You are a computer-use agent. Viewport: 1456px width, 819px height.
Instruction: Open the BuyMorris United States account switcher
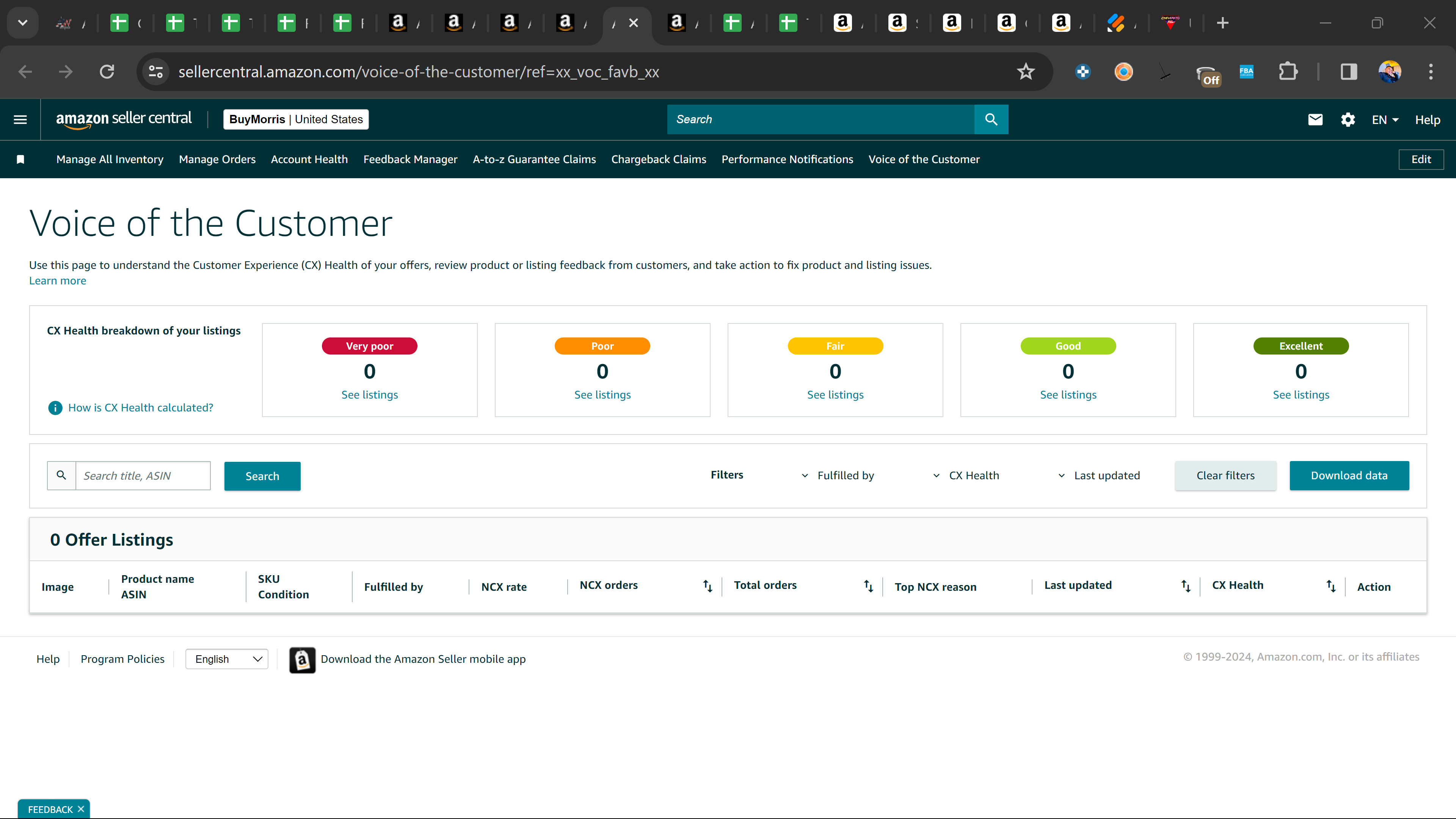(x=296, y=119)
